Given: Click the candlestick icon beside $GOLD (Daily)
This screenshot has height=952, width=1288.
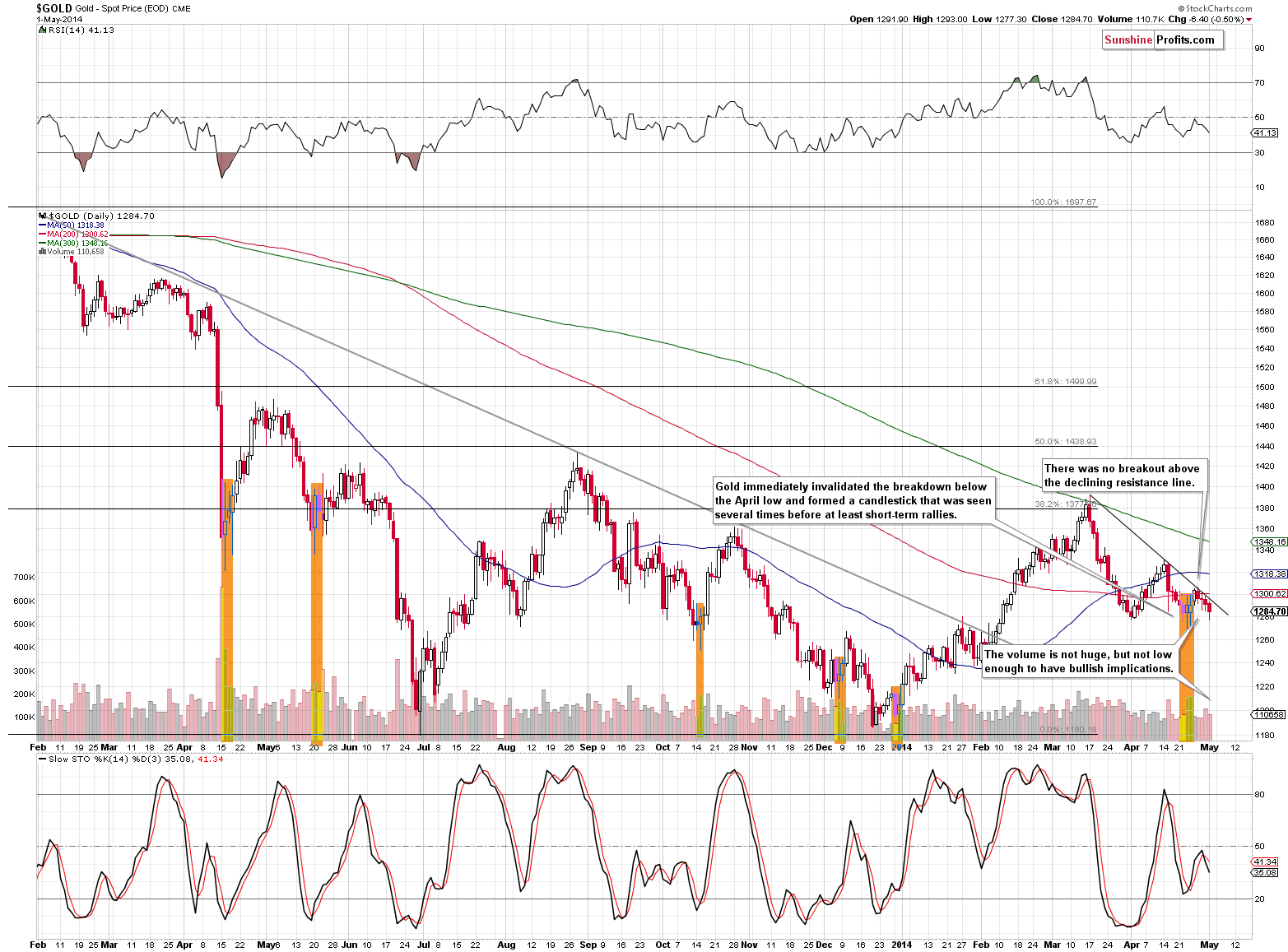Looking at the screenshot, I should click(x=42, y=216).
